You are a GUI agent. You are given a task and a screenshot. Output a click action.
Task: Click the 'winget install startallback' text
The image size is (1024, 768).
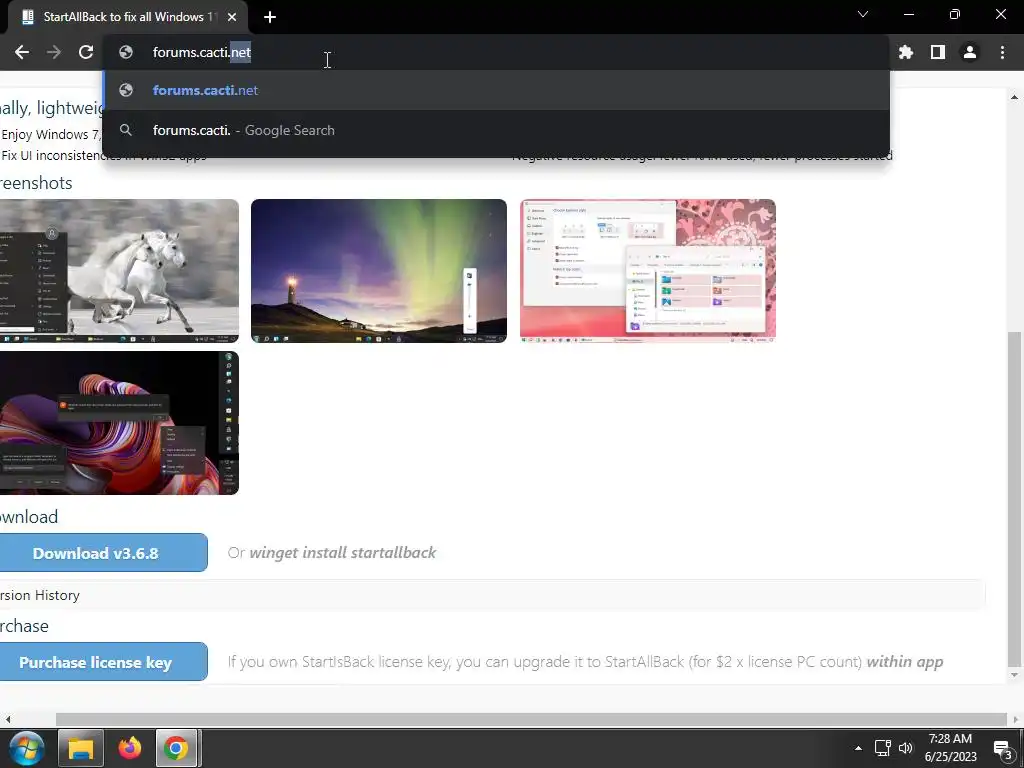point(342,552)
